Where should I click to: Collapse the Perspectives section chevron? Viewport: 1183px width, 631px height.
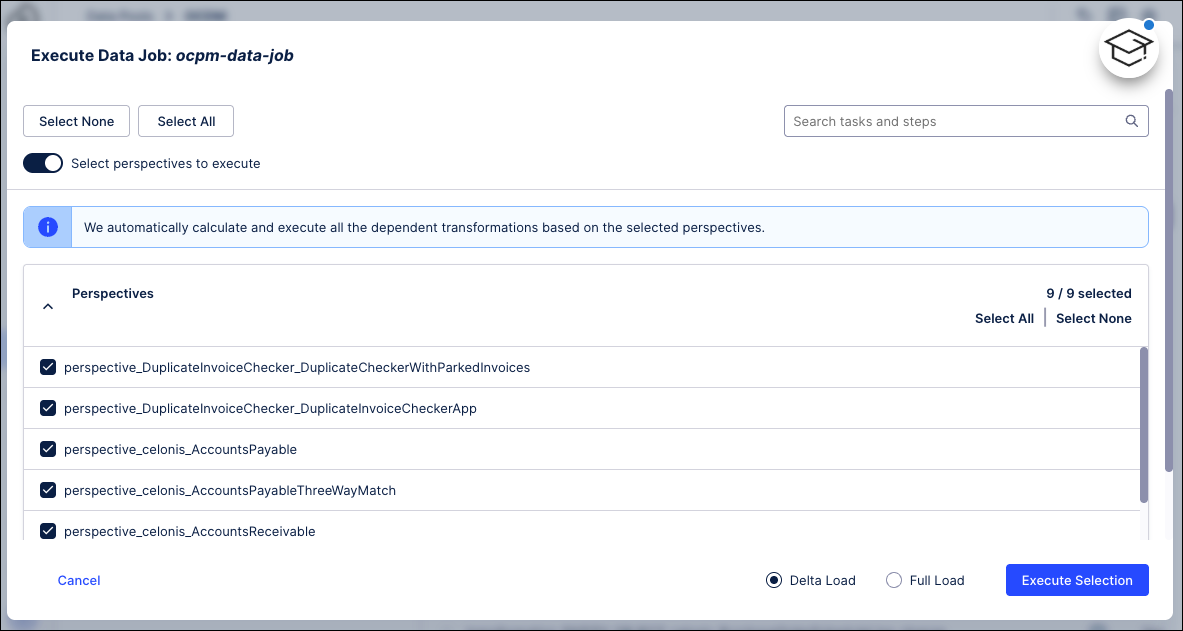47,307
